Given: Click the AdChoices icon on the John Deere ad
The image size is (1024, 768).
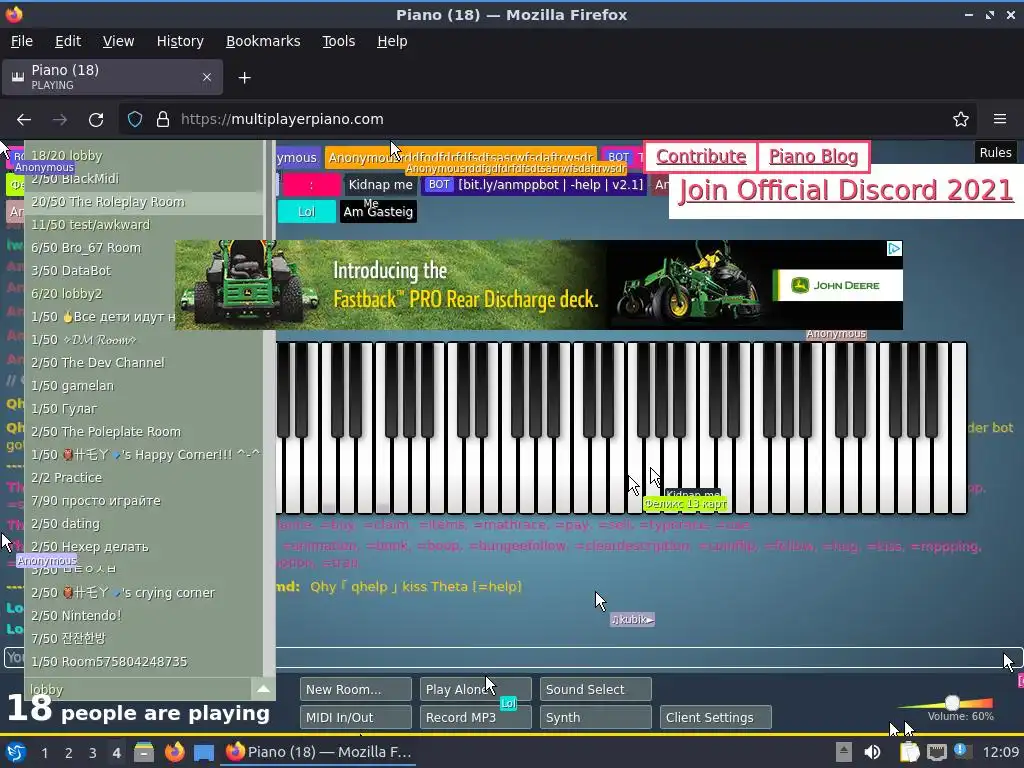Looking at the screenshot, I should (x=894, y=248).
